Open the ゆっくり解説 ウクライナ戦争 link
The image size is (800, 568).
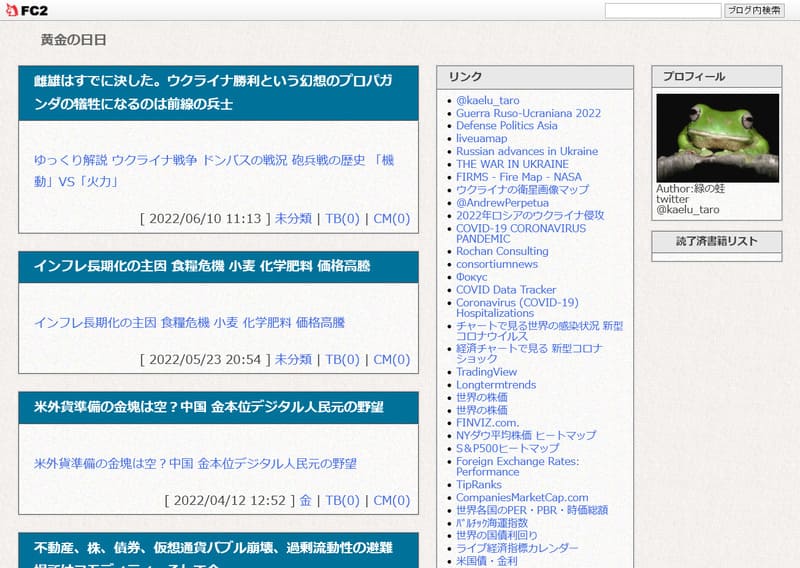pyautogui.click(x=214, y=170)
